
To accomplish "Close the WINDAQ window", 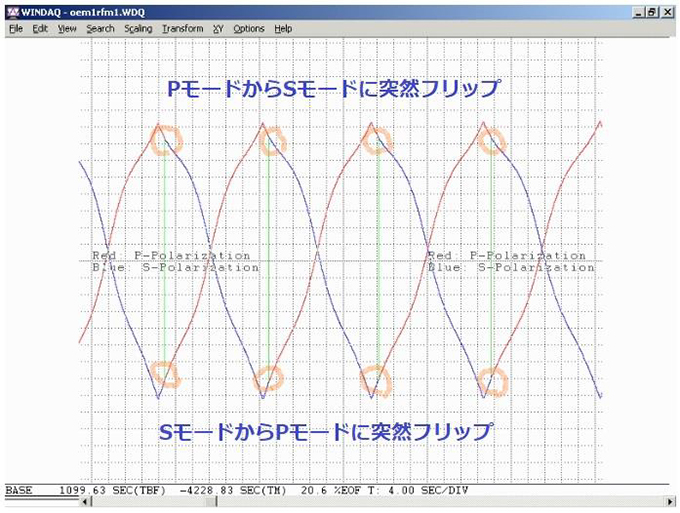I will [x=667, y=12].
